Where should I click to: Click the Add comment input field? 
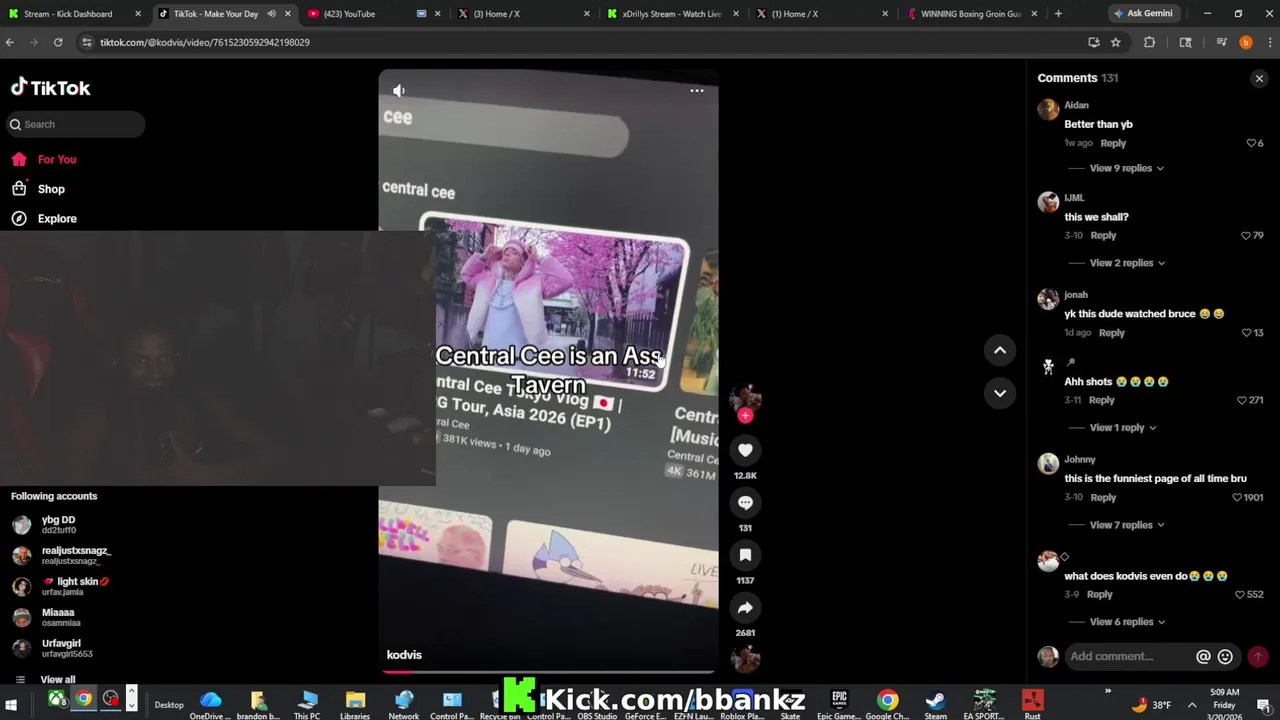1128,656
